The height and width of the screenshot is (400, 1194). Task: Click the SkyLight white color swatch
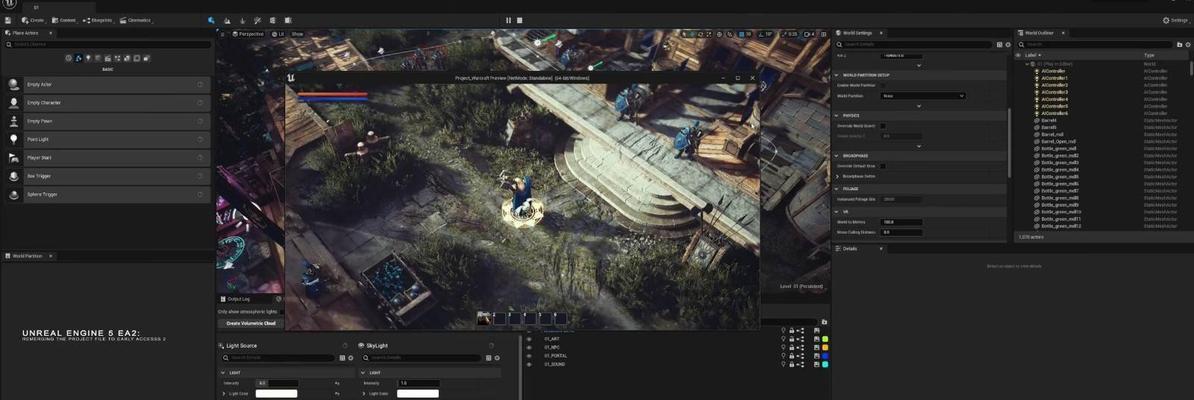coord(417,393)
